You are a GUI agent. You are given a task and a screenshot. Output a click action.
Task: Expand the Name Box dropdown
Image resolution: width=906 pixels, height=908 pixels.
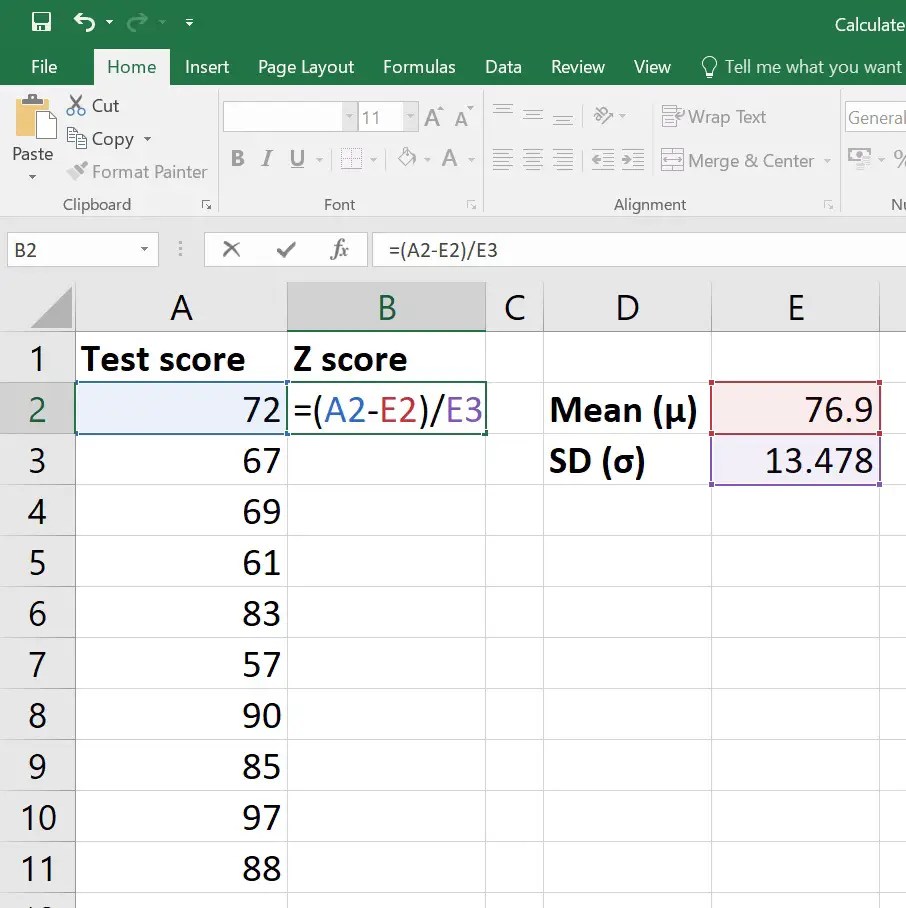click(144, 250)
